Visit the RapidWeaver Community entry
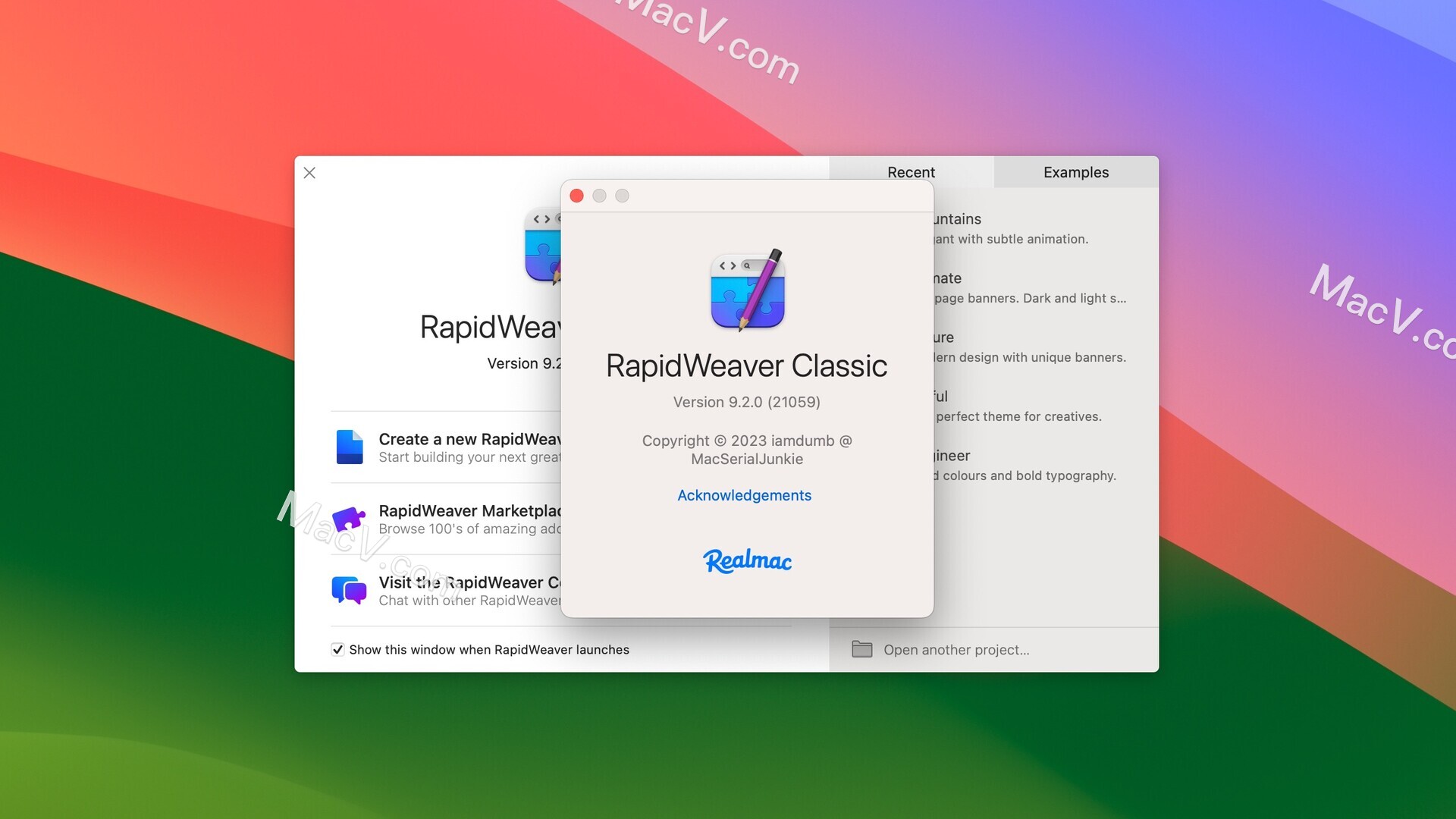The width and height of the screenshot is (1456, 819). [x=447, y=590]
